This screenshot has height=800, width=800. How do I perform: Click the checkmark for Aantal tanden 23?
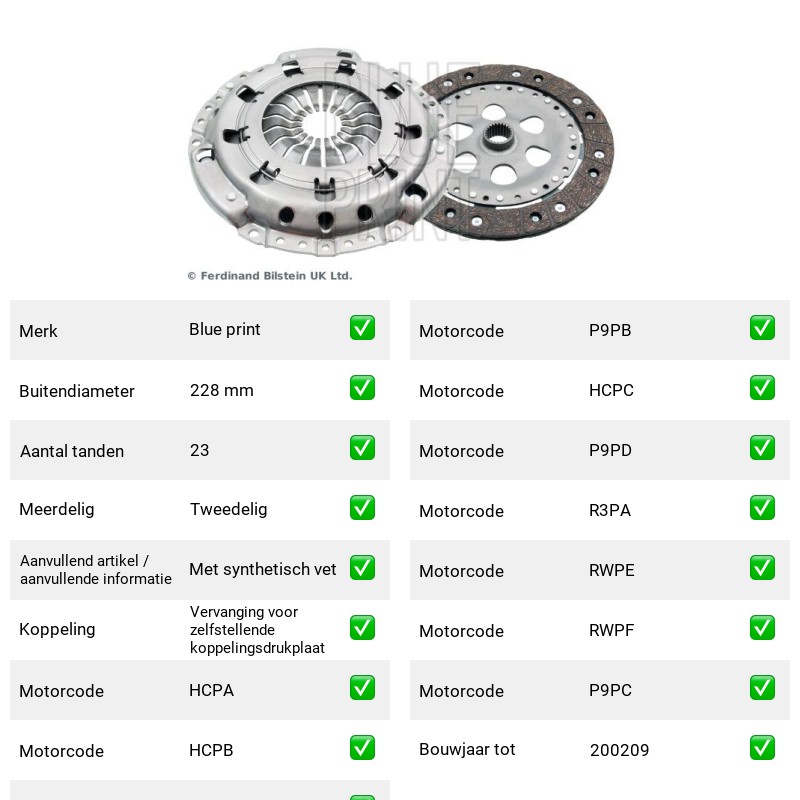362,448
